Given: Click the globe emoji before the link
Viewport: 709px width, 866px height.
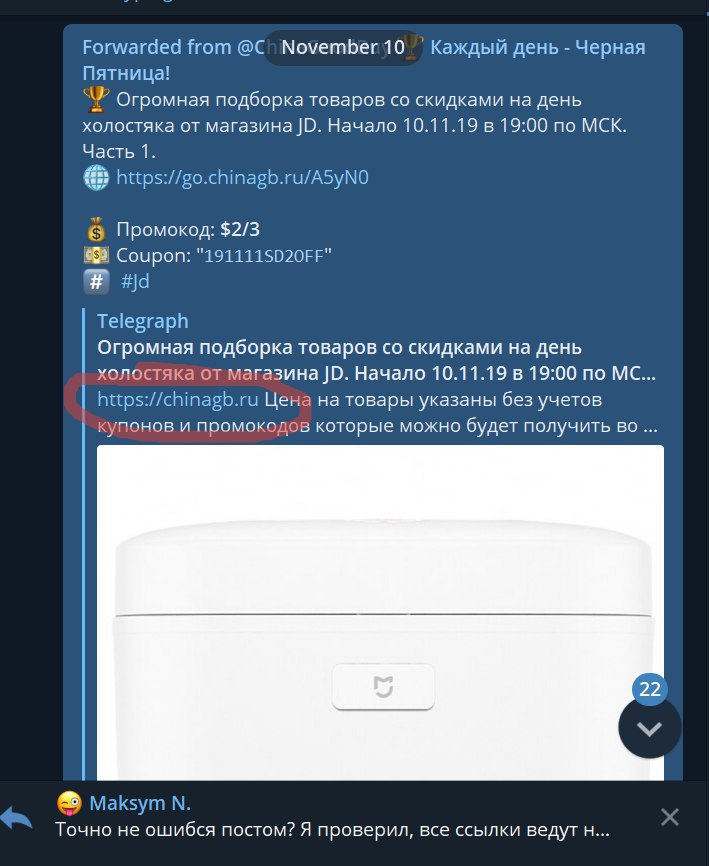Looking at the screenshot, I should [96, 178].
